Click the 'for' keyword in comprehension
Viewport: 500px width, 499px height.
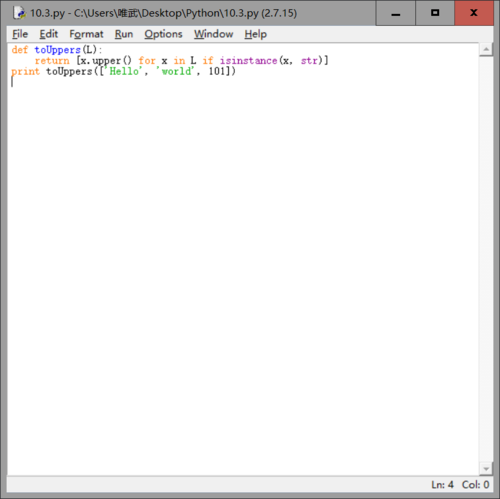point(147,61)
